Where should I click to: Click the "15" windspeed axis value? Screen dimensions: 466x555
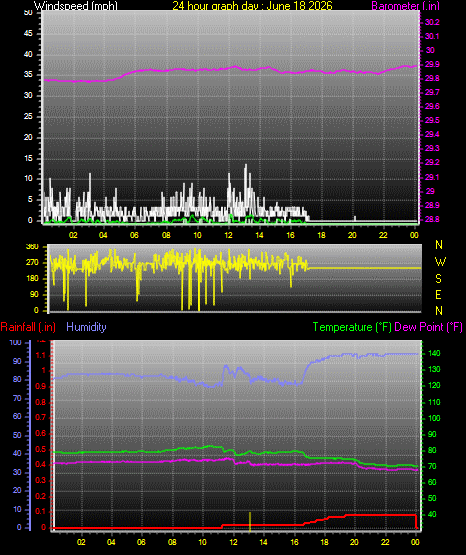coord(28,158)
